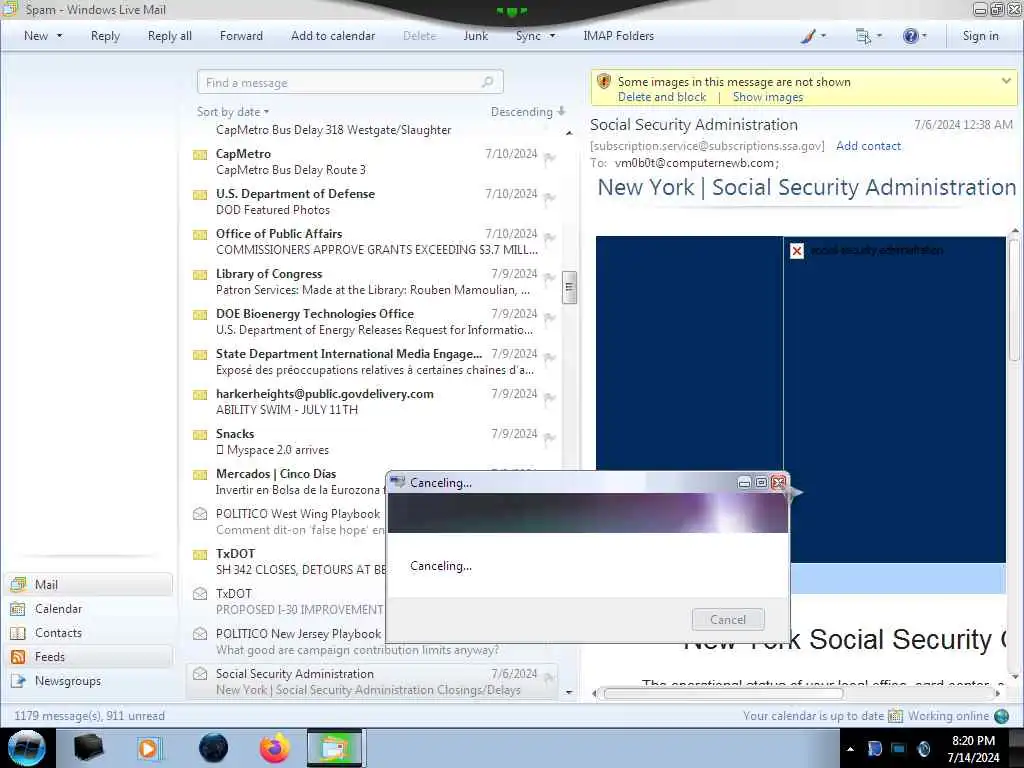The image size is (1024, 768).
Task: Show hidden system tray icons
Action: tap(850, 749)
